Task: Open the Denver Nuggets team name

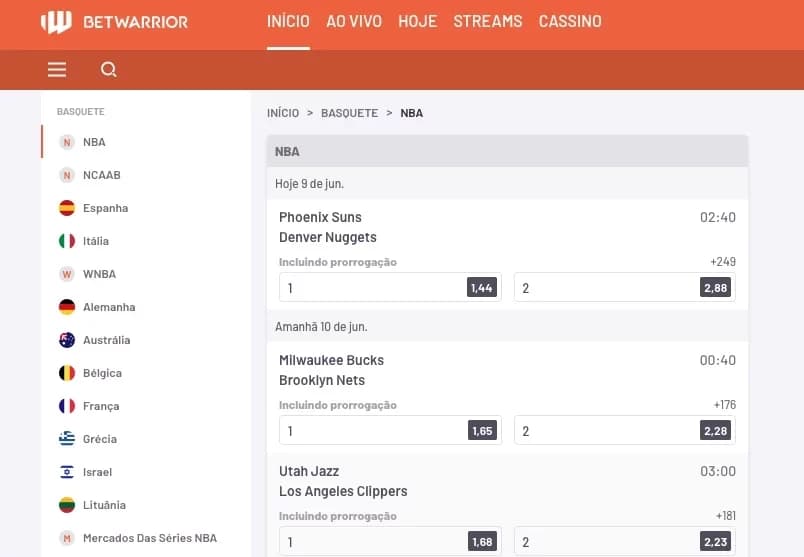Action: [x=328, y=237]
